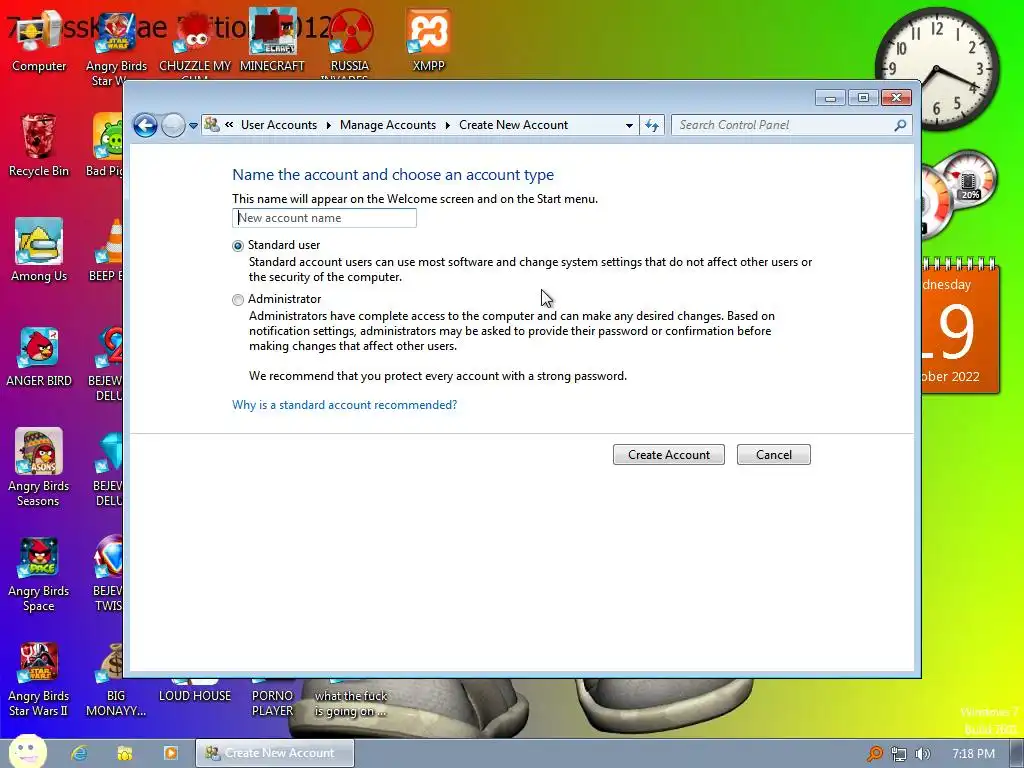1024x768 pixels.
Task: Open the RUSSIA INVADES desktop icon
Action: point(350,44)
